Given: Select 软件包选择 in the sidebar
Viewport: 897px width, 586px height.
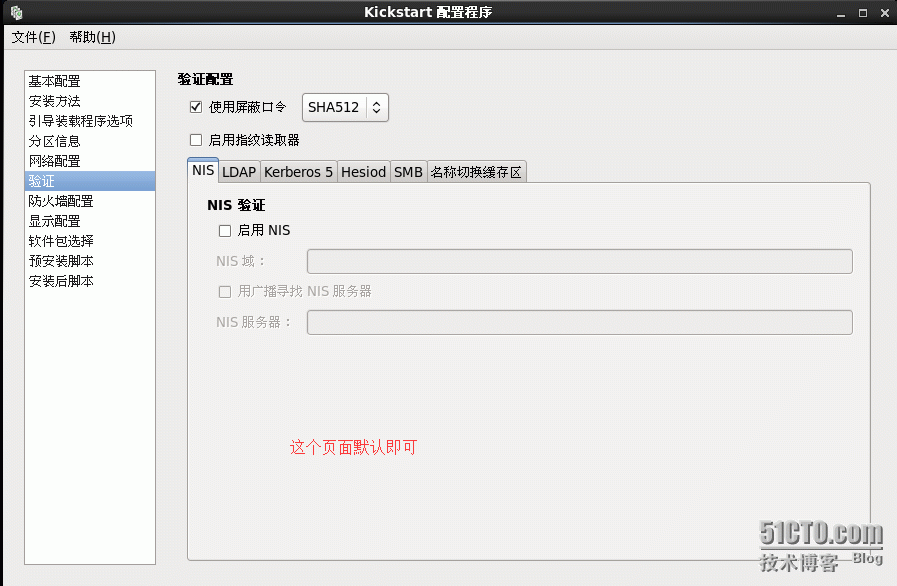Looking at the screenshot, I should click(x=90, y=241).
